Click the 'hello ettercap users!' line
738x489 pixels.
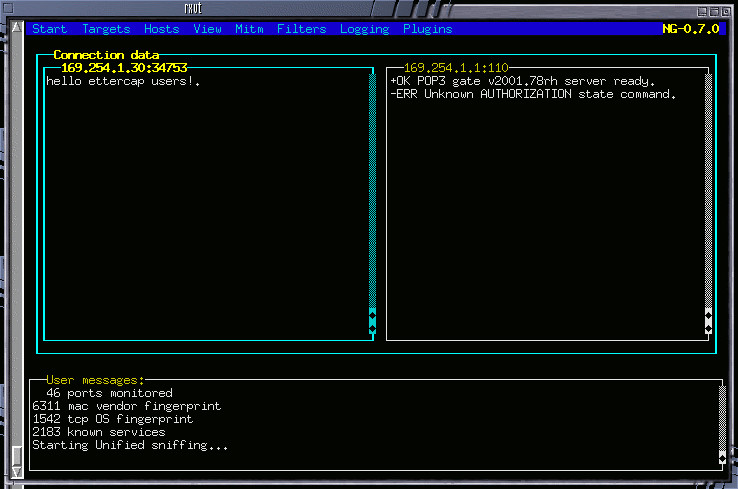123,81
